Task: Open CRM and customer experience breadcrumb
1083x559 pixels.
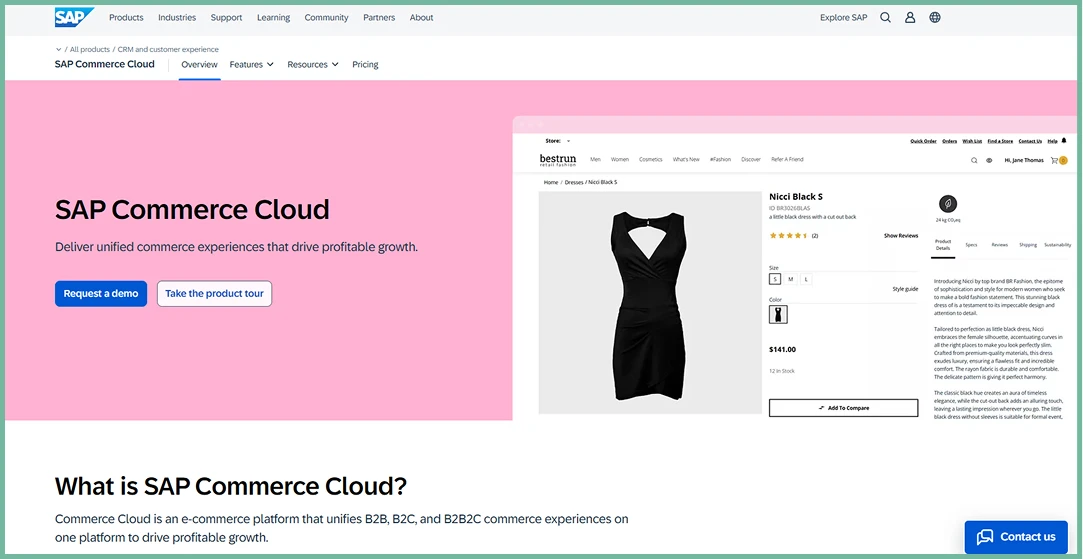Action: click(168, 50)
